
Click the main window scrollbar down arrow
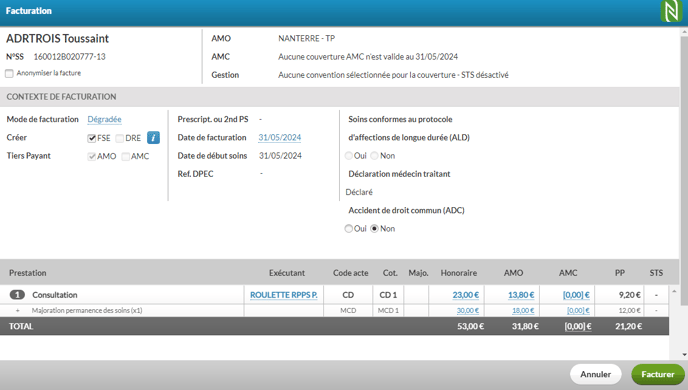(684, 354)
